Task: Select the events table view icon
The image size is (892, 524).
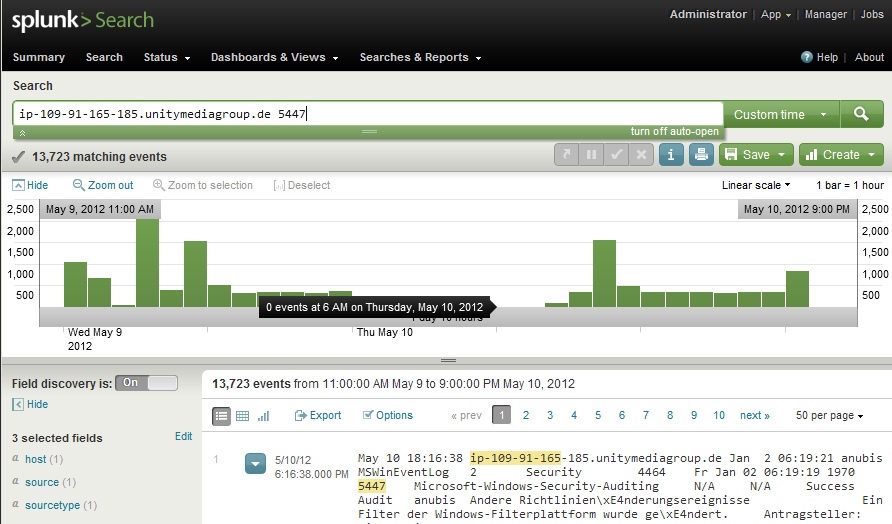Action: [242, 416]
